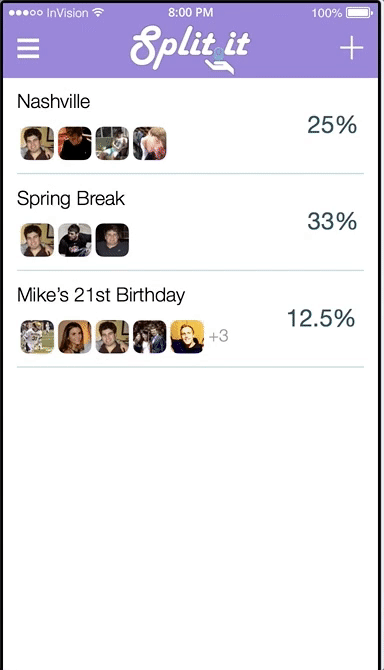Viewport: 384px width, 670px height.
Task: Tap the plus icon to add a split
Action: (352, 48)
